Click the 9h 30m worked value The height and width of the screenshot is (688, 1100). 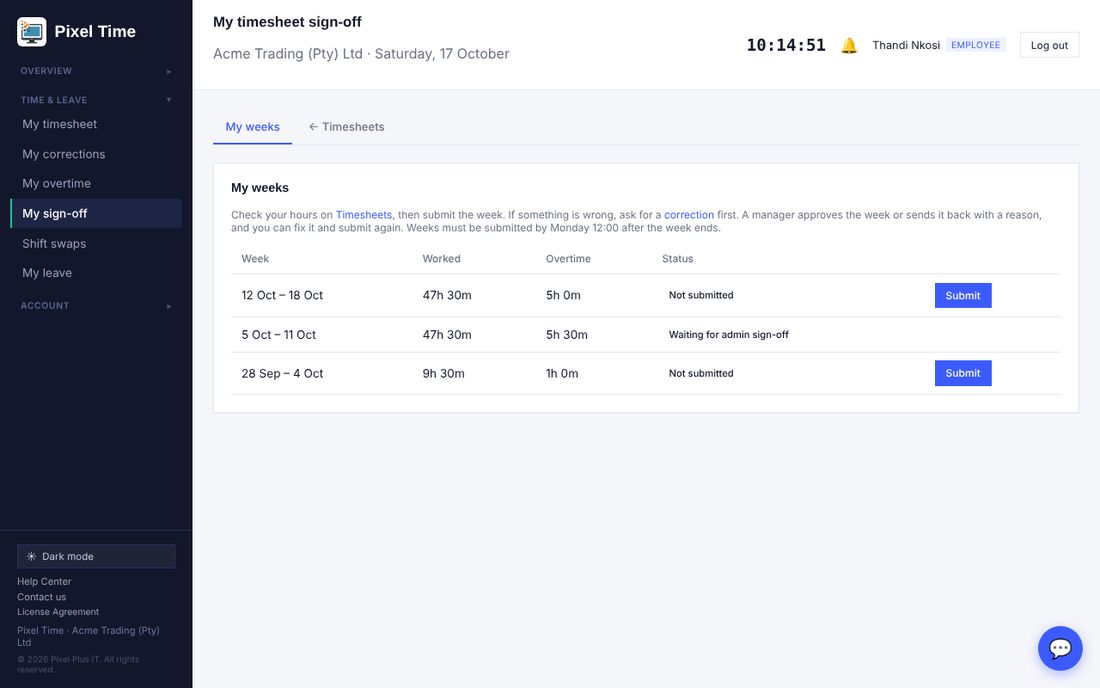pos(443,374)
